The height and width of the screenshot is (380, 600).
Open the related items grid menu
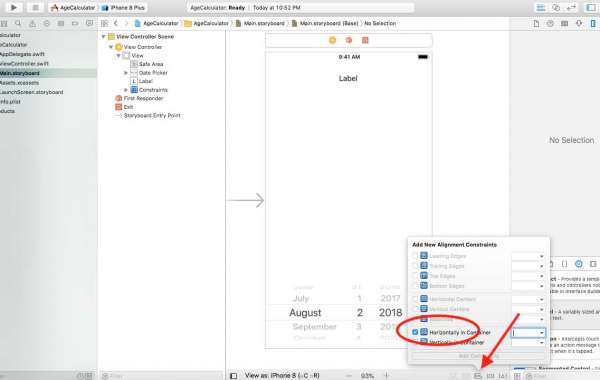tap(104, 23)
